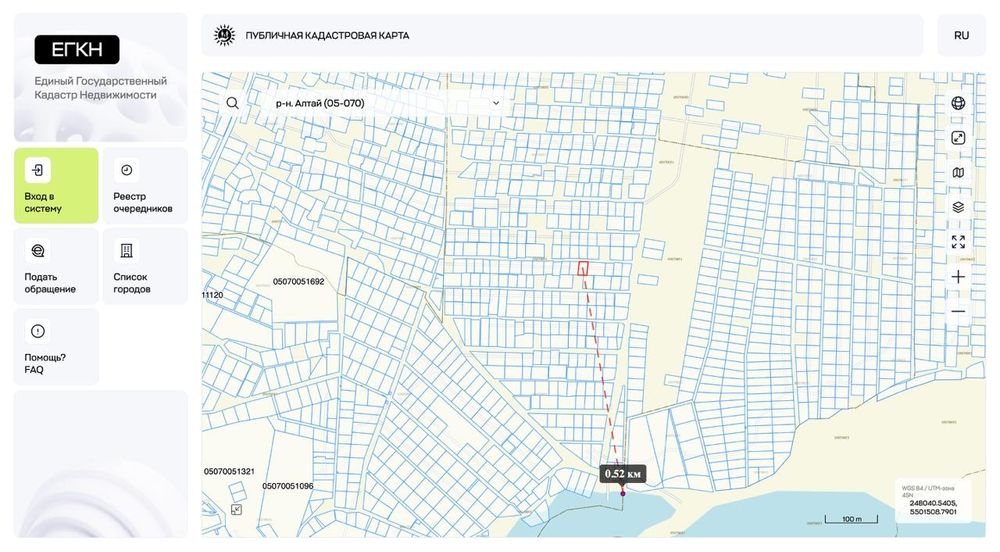Open the layers stack icon
Screen dimensions: 1000x552
tap(958, 207)
